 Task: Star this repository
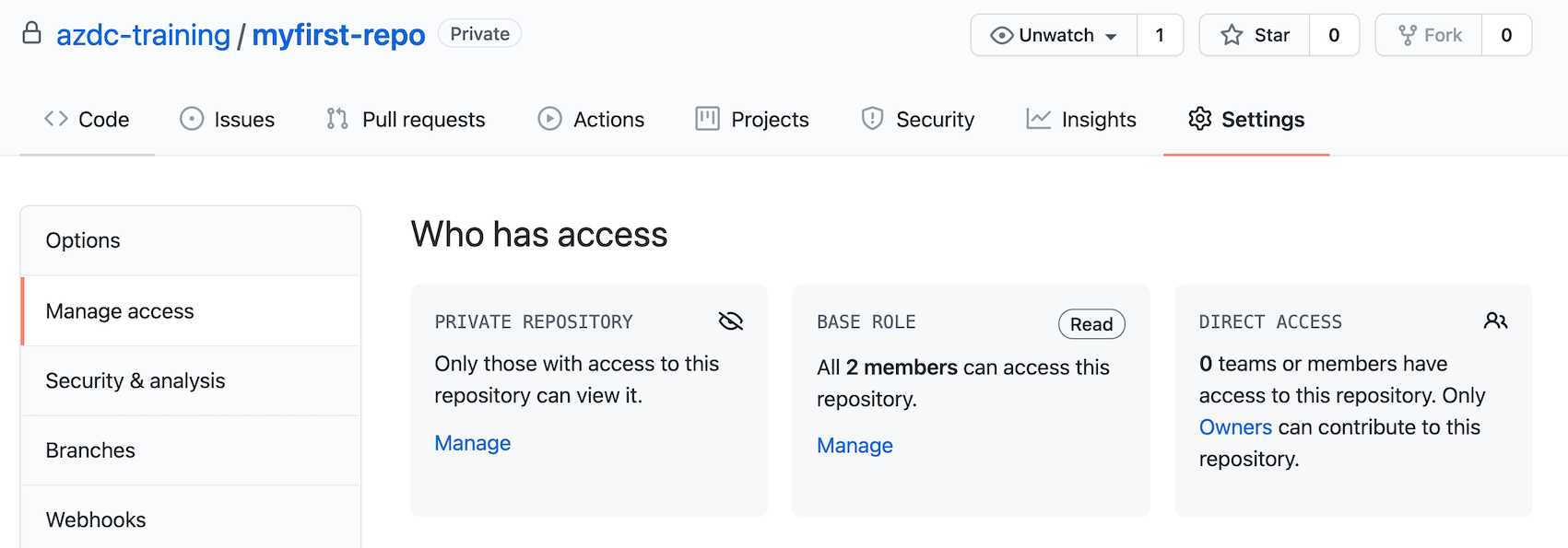(x=1255, y=35)
